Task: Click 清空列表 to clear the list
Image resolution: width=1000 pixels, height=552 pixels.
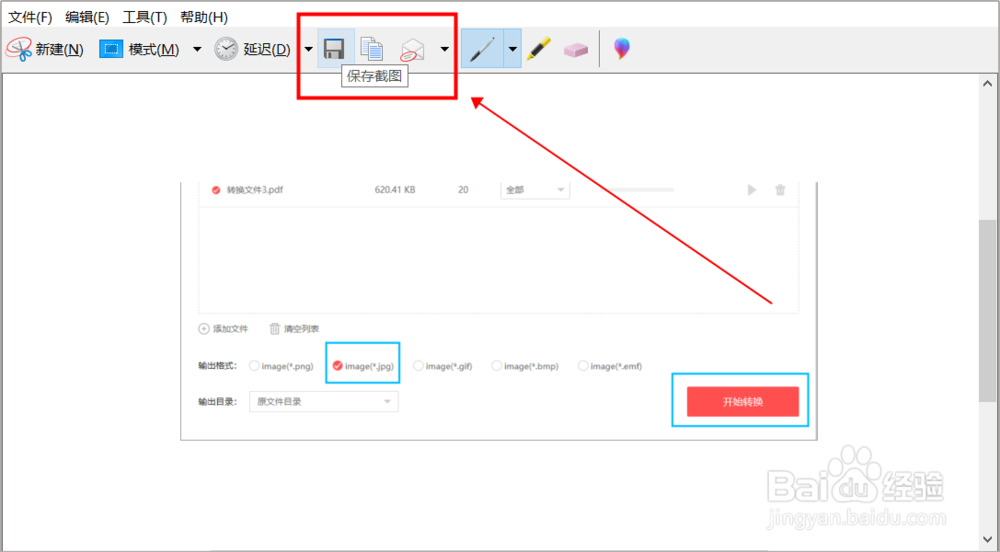Action: (294, 329)
